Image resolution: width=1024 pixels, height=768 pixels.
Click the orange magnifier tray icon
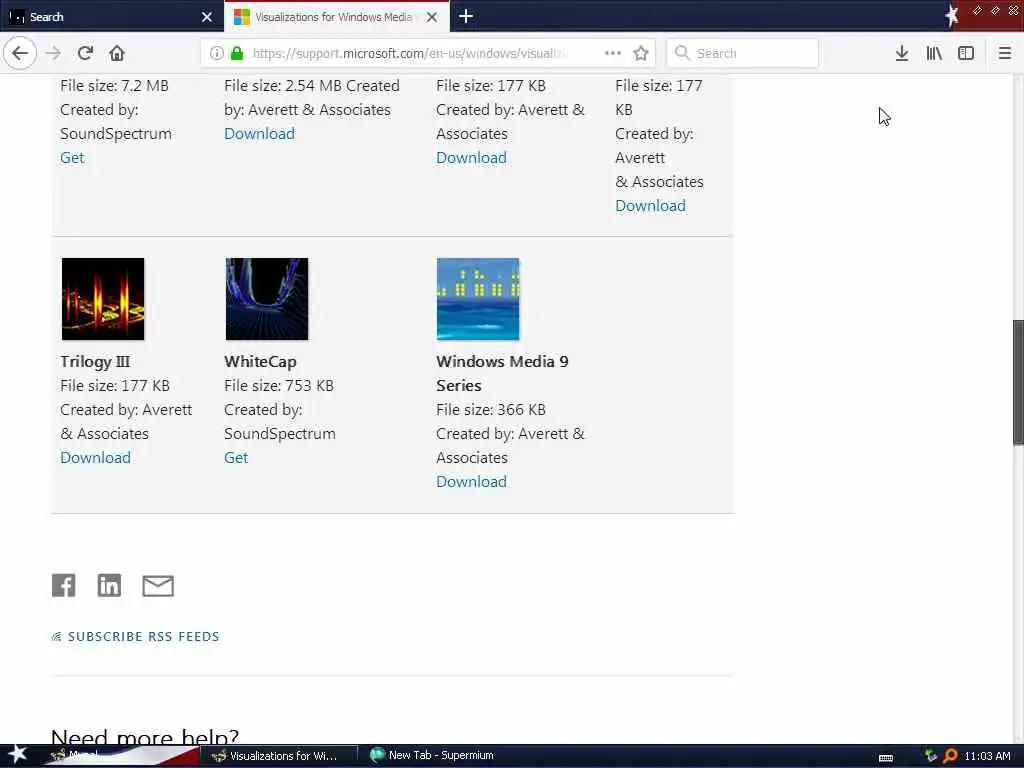point(950,756)
